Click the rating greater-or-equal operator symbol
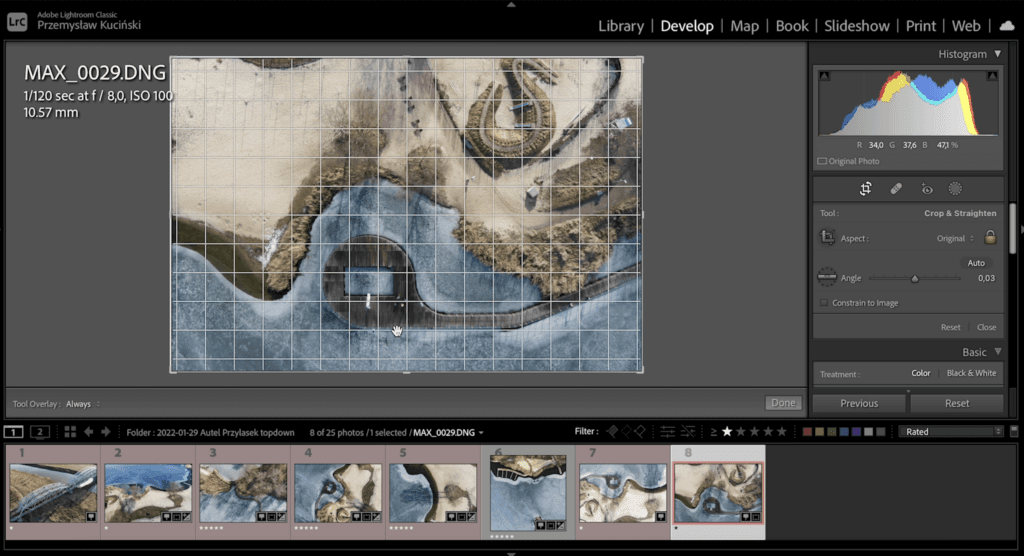The height and width of the screenshot is (556, 1024). (x=713, y=432)
